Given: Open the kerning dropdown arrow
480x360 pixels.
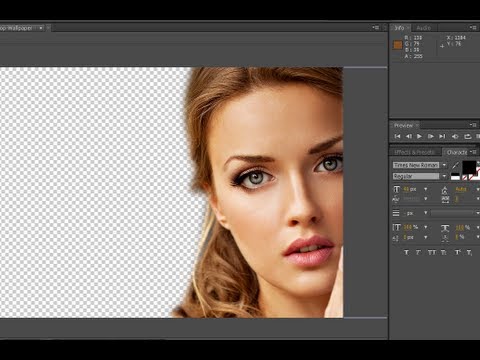Looking at the screenshot, I should click(x=425, y=199).
